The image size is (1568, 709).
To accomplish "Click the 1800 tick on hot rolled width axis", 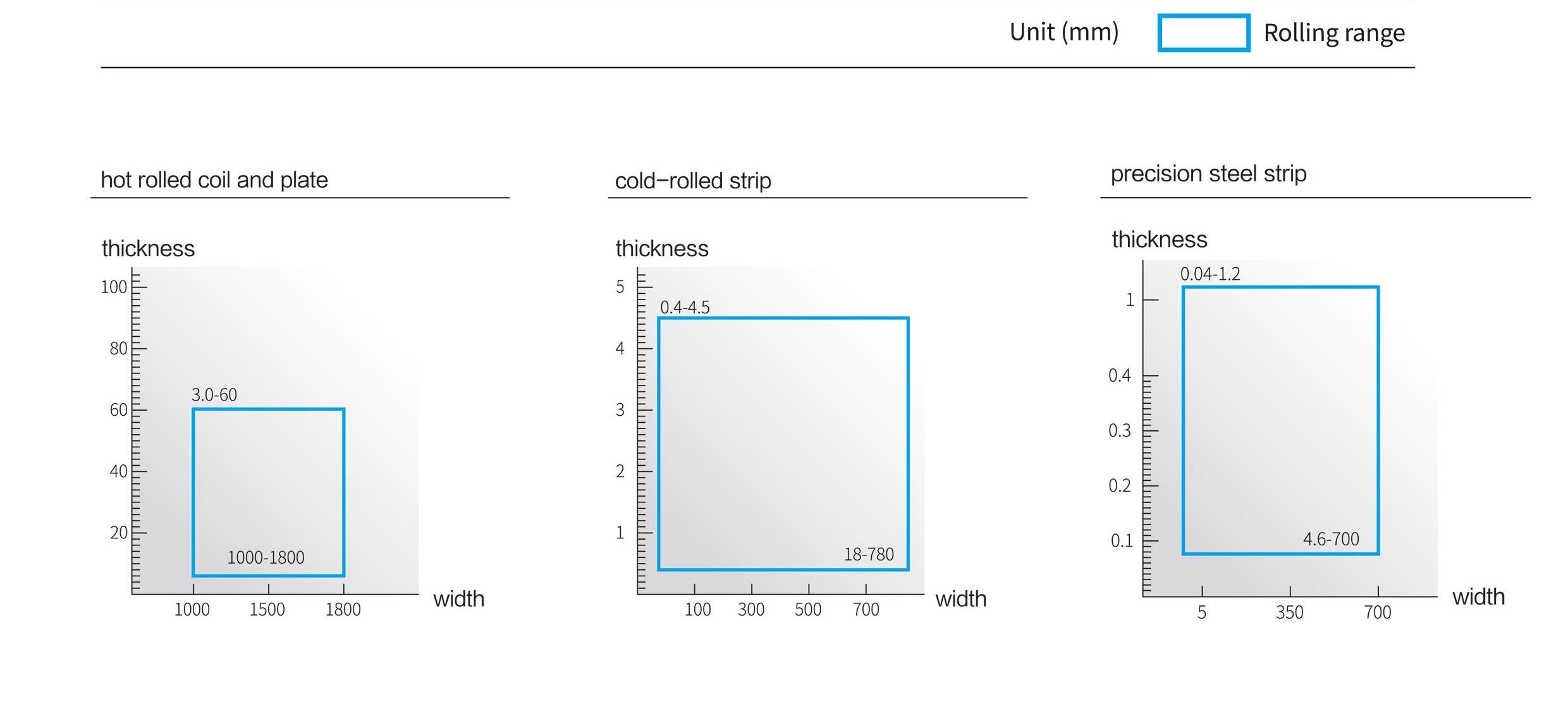I will [x=343, y=609].
